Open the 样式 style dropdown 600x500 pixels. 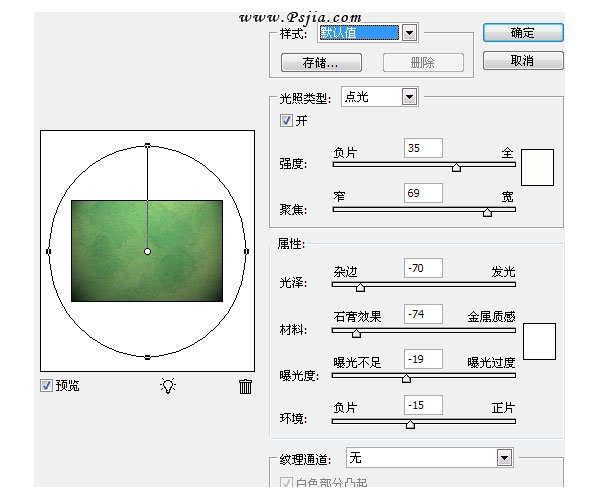(408, 33)
